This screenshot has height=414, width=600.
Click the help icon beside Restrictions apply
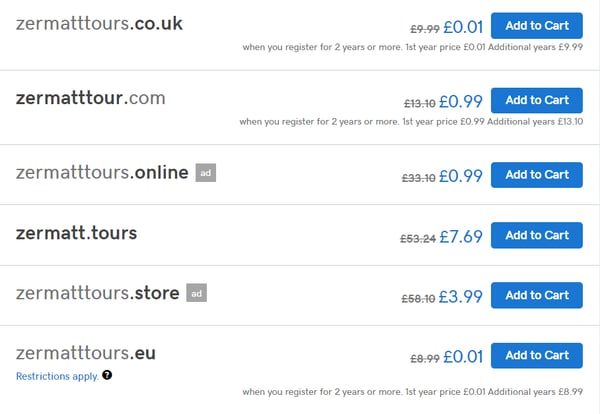107,376
